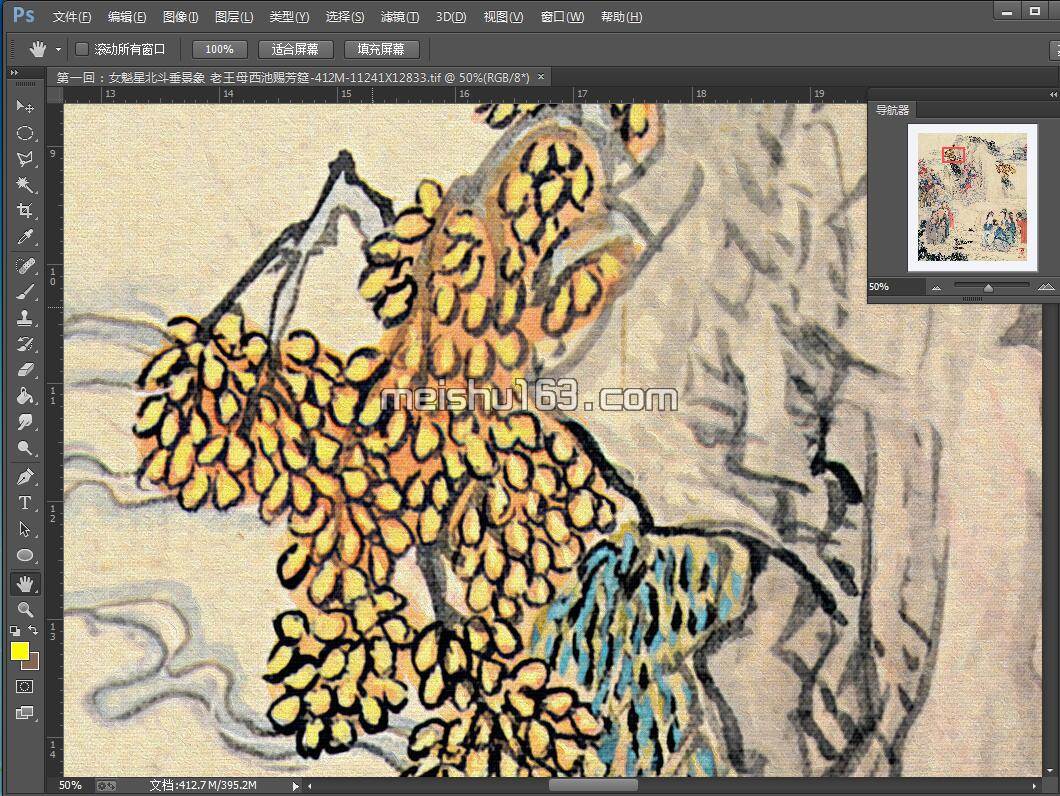
Task: Click the Hand tool icon in options bar
Action: [38, 49]
